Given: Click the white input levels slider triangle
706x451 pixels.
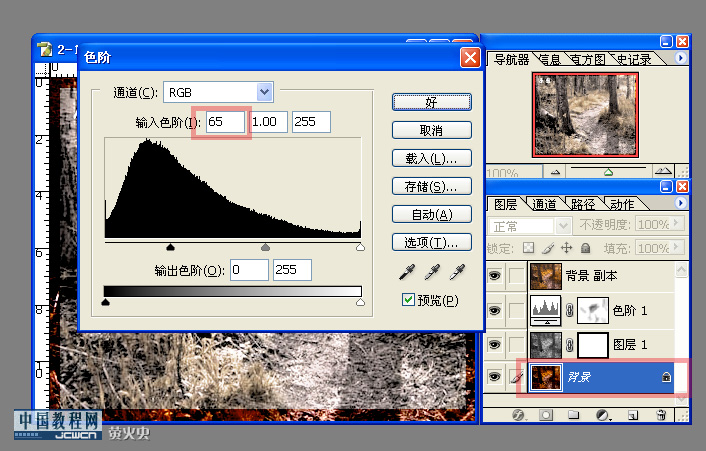Looking at the screenshot, I should point(360,247).
